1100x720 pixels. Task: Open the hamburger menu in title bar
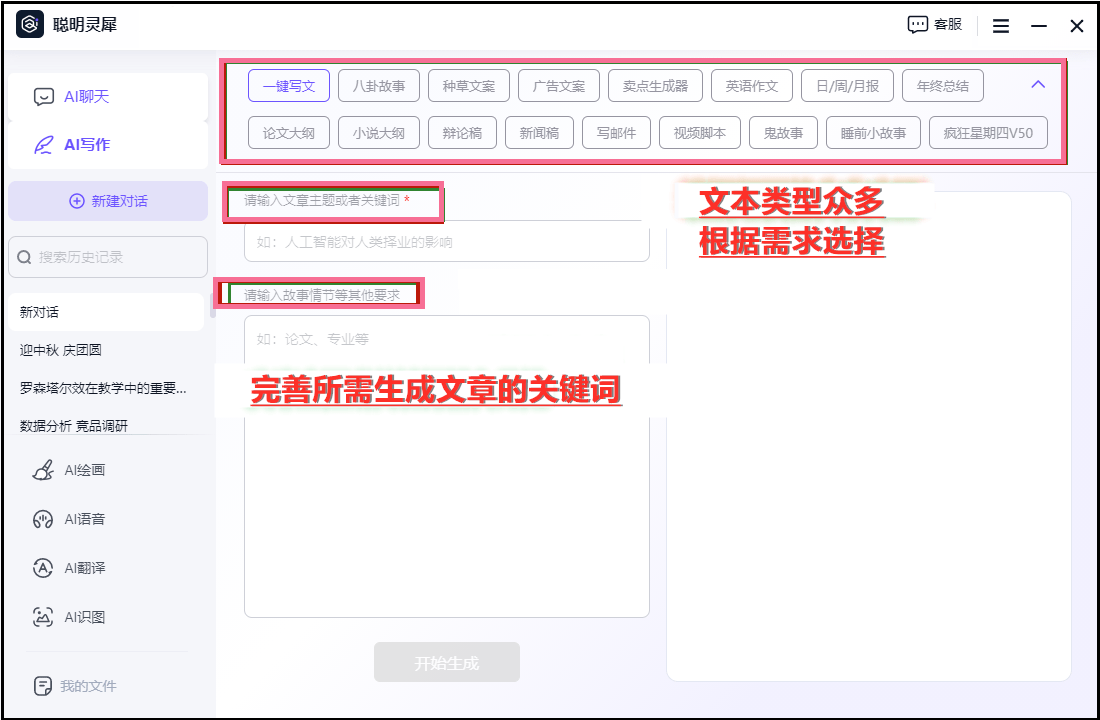click(1000, 26)
